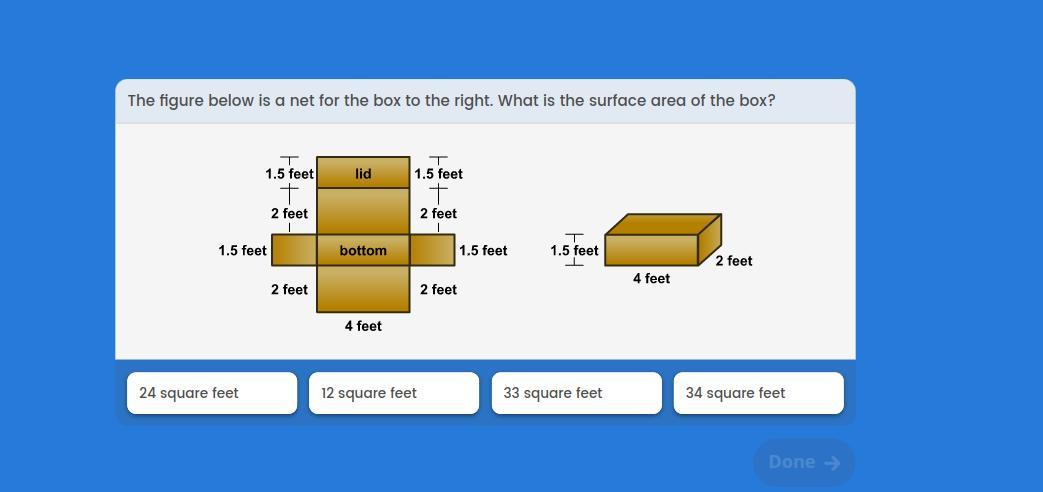Click the lowest panel of the net

[363, 289]
